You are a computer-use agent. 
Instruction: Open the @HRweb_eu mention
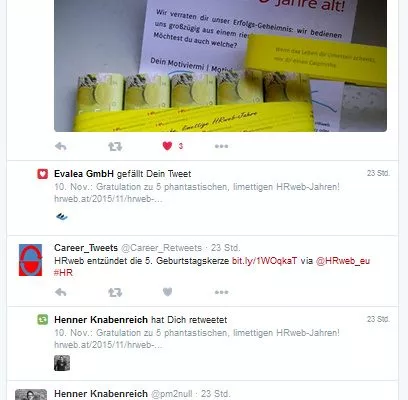(x=343, y=261)
